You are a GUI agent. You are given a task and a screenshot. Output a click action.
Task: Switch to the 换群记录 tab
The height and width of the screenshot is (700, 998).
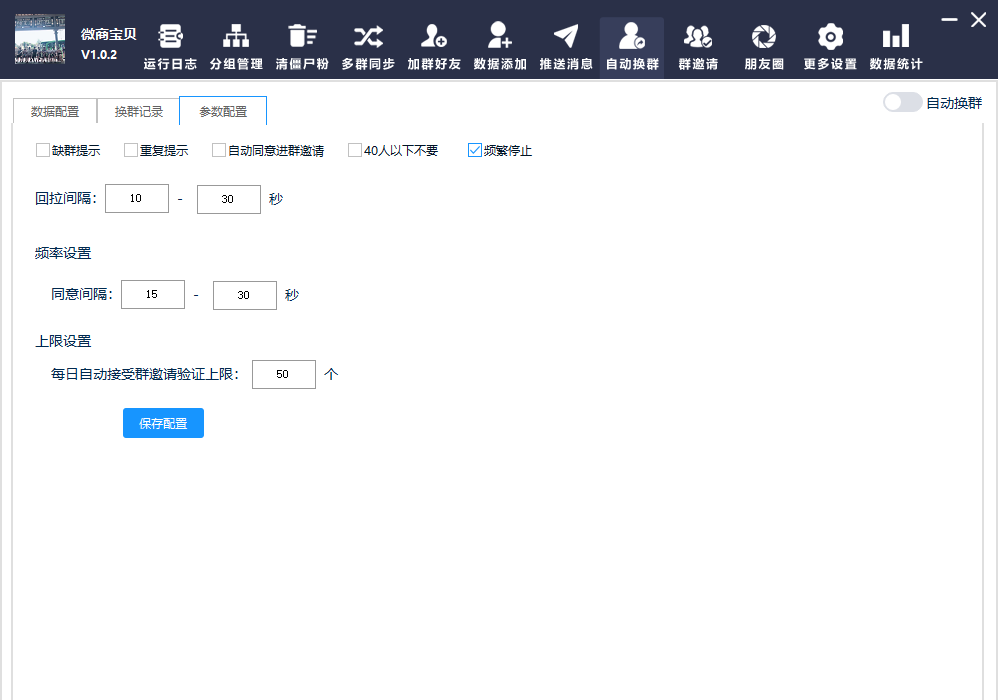[138, 112]
